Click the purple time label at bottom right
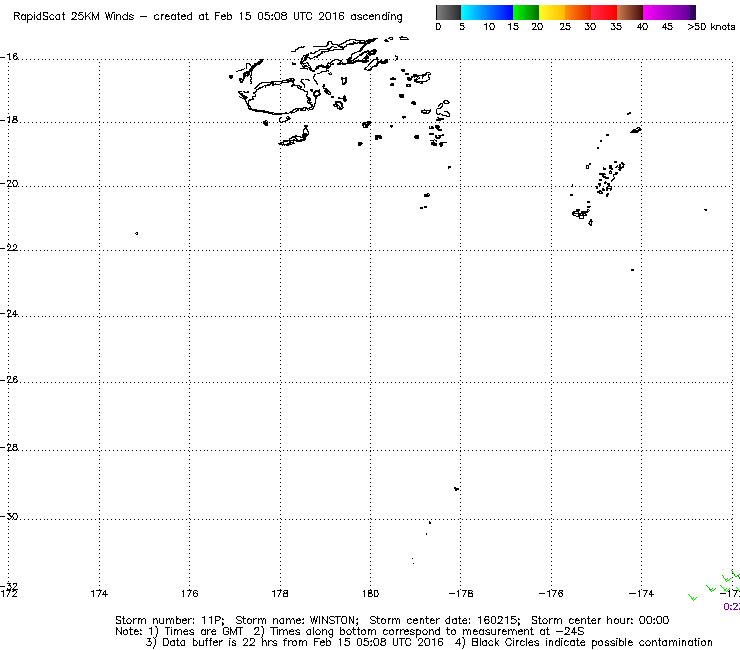The height and width of the screenshot is (650, 740). [x=732, y=607]
